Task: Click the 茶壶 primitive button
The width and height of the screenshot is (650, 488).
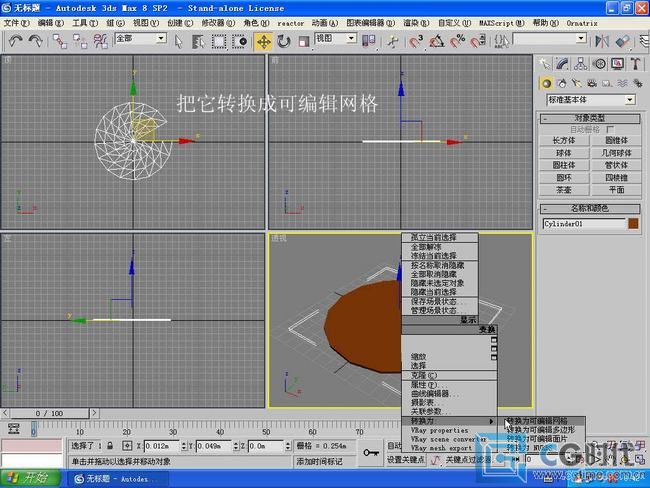Action: 564,190
